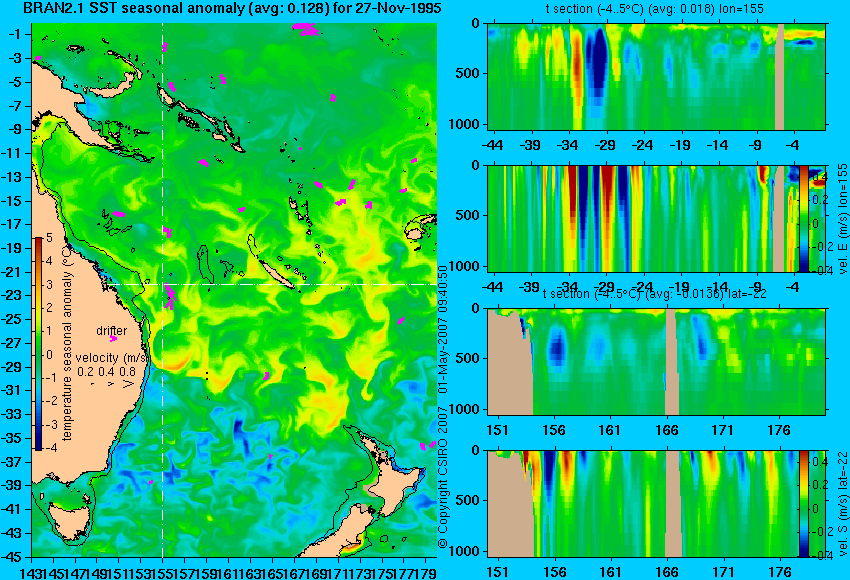Click the 'velocity (m/s)' legend label
The height and width of the screenshot is (580, 850).
tap(112, 358)
